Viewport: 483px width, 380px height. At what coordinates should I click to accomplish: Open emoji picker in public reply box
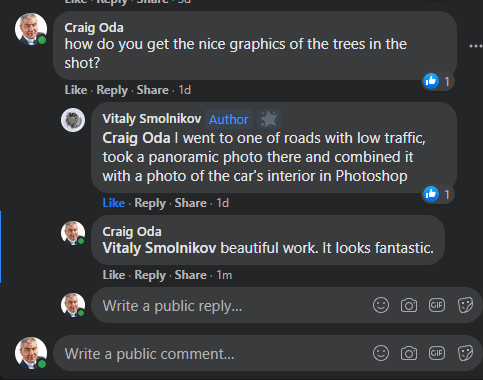(x=381, y=305)
